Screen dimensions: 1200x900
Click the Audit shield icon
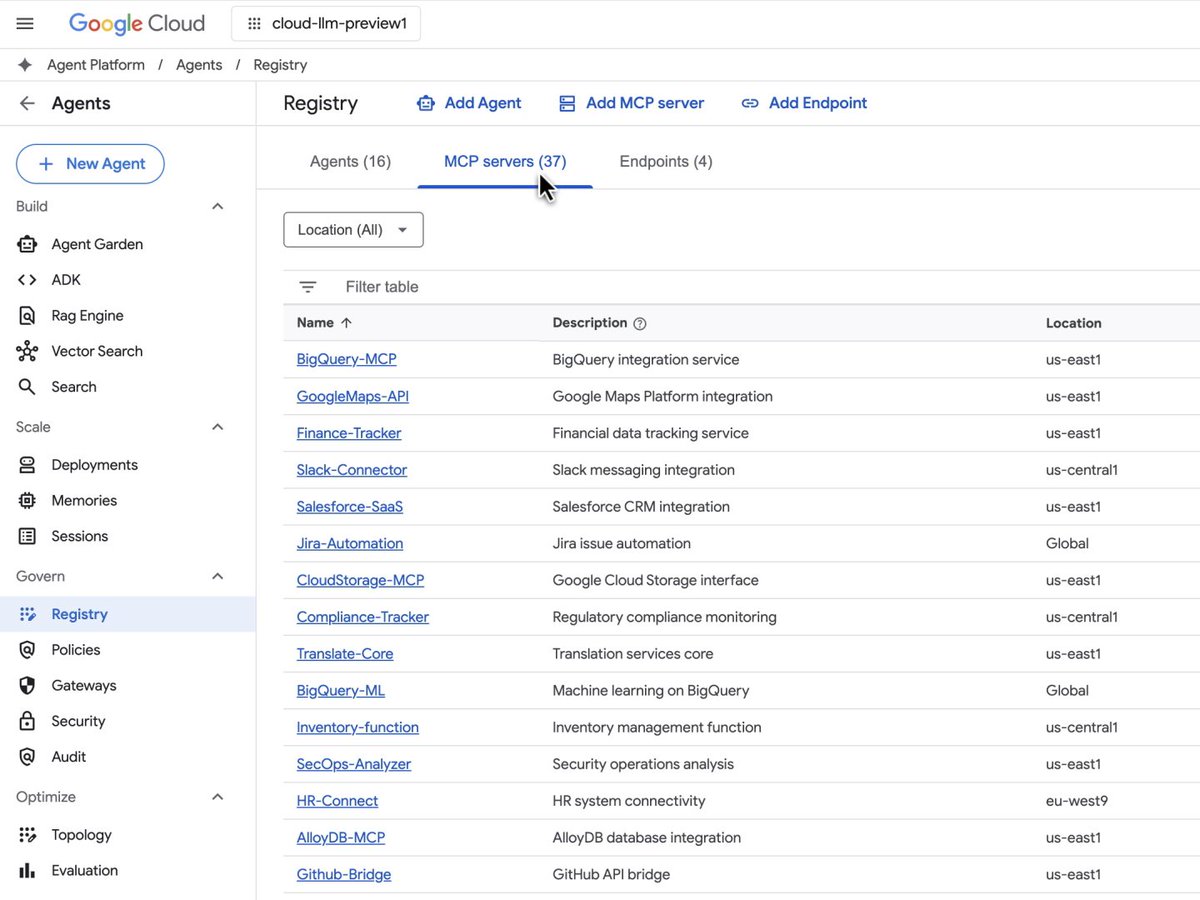click(x=27, y=757)
